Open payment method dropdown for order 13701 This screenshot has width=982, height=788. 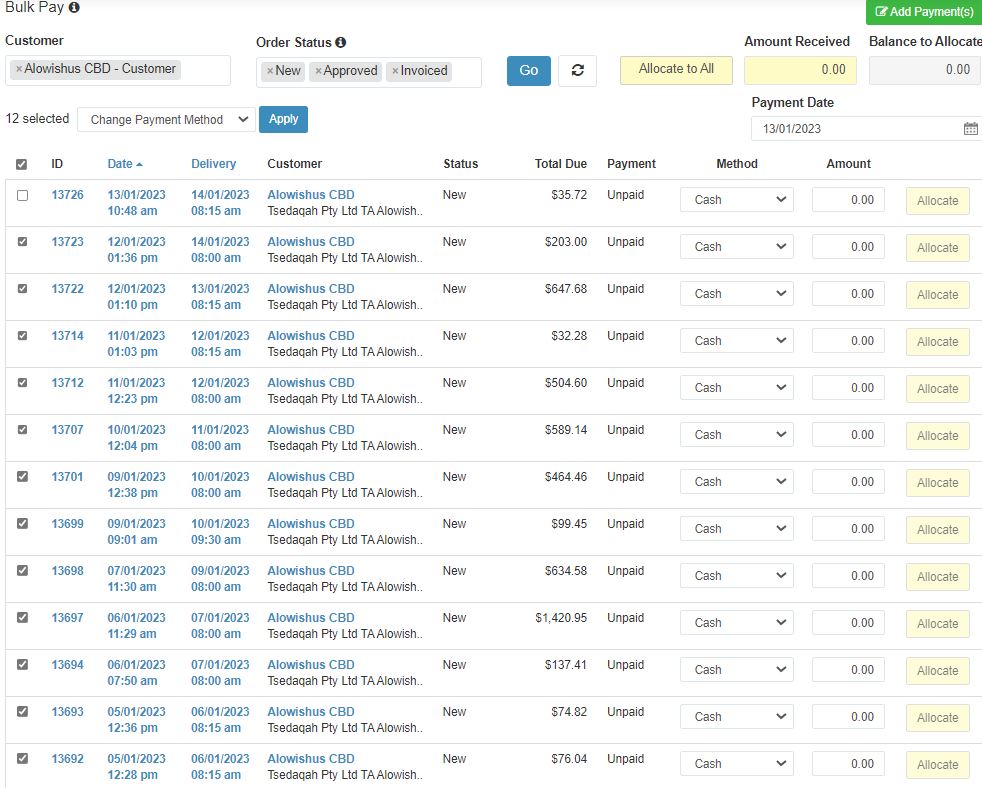click(x=736, y=482)
